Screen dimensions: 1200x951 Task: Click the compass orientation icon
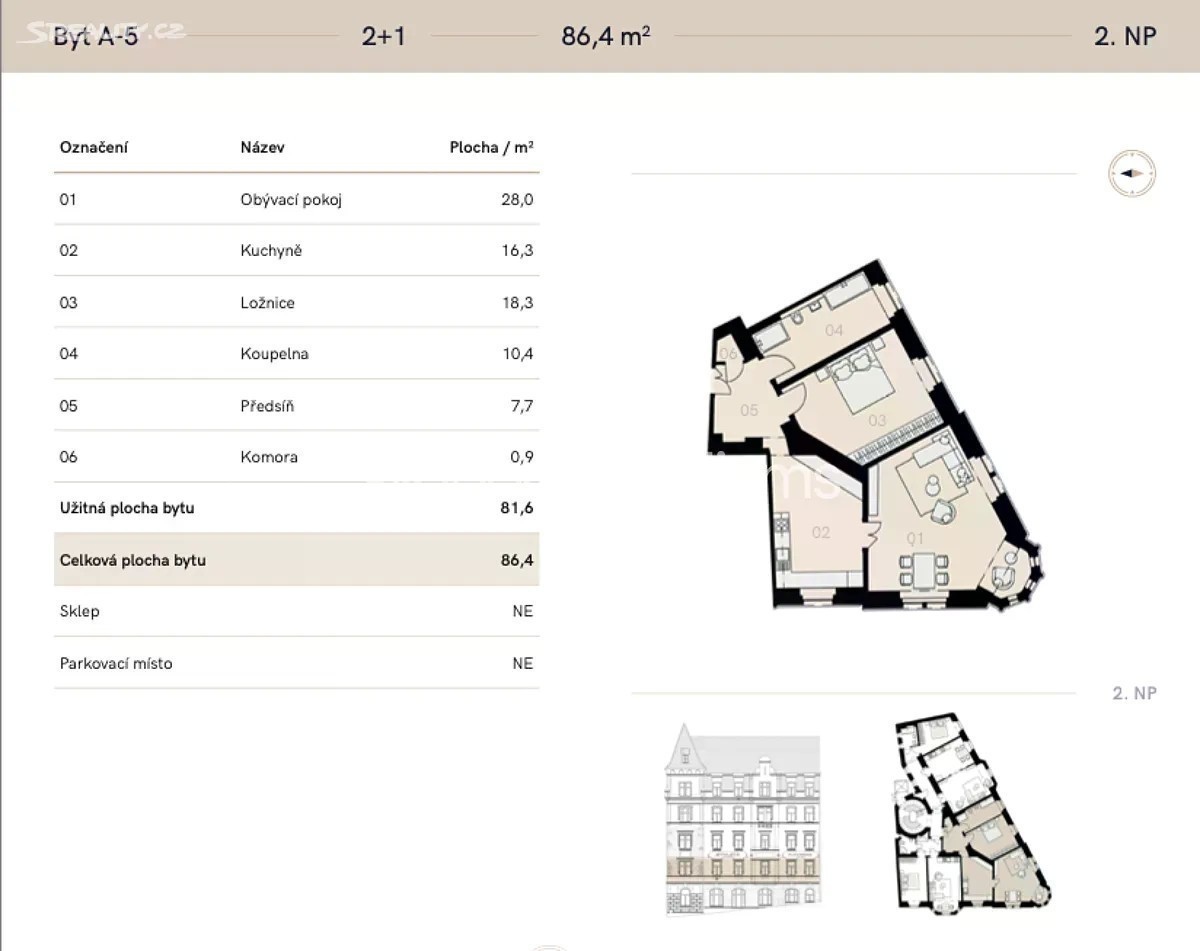(1131, 173)
